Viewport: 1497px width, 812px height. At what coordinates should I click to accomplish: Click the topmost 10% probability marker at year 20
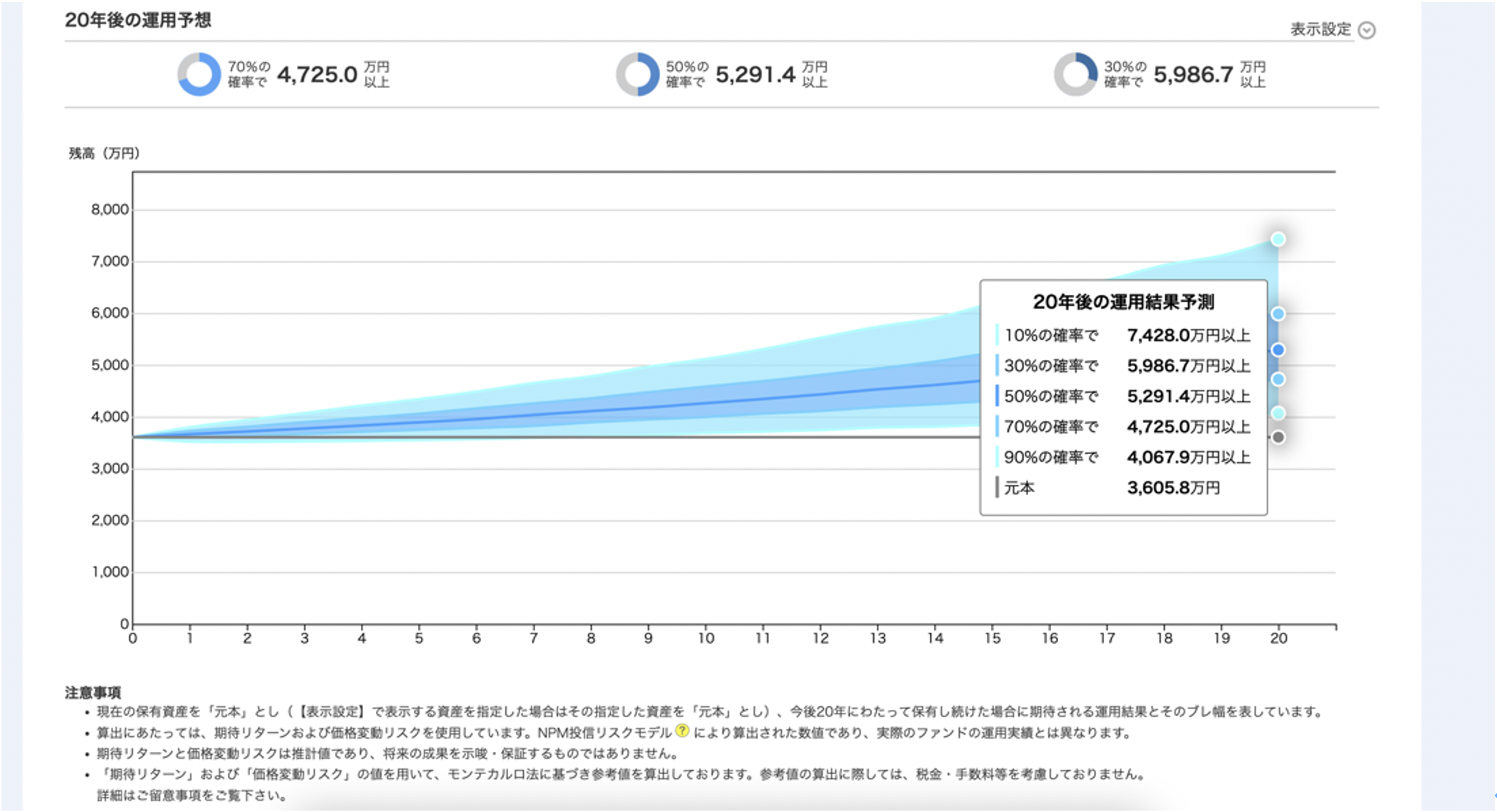pyautogui.click(x=1278, y=239)
